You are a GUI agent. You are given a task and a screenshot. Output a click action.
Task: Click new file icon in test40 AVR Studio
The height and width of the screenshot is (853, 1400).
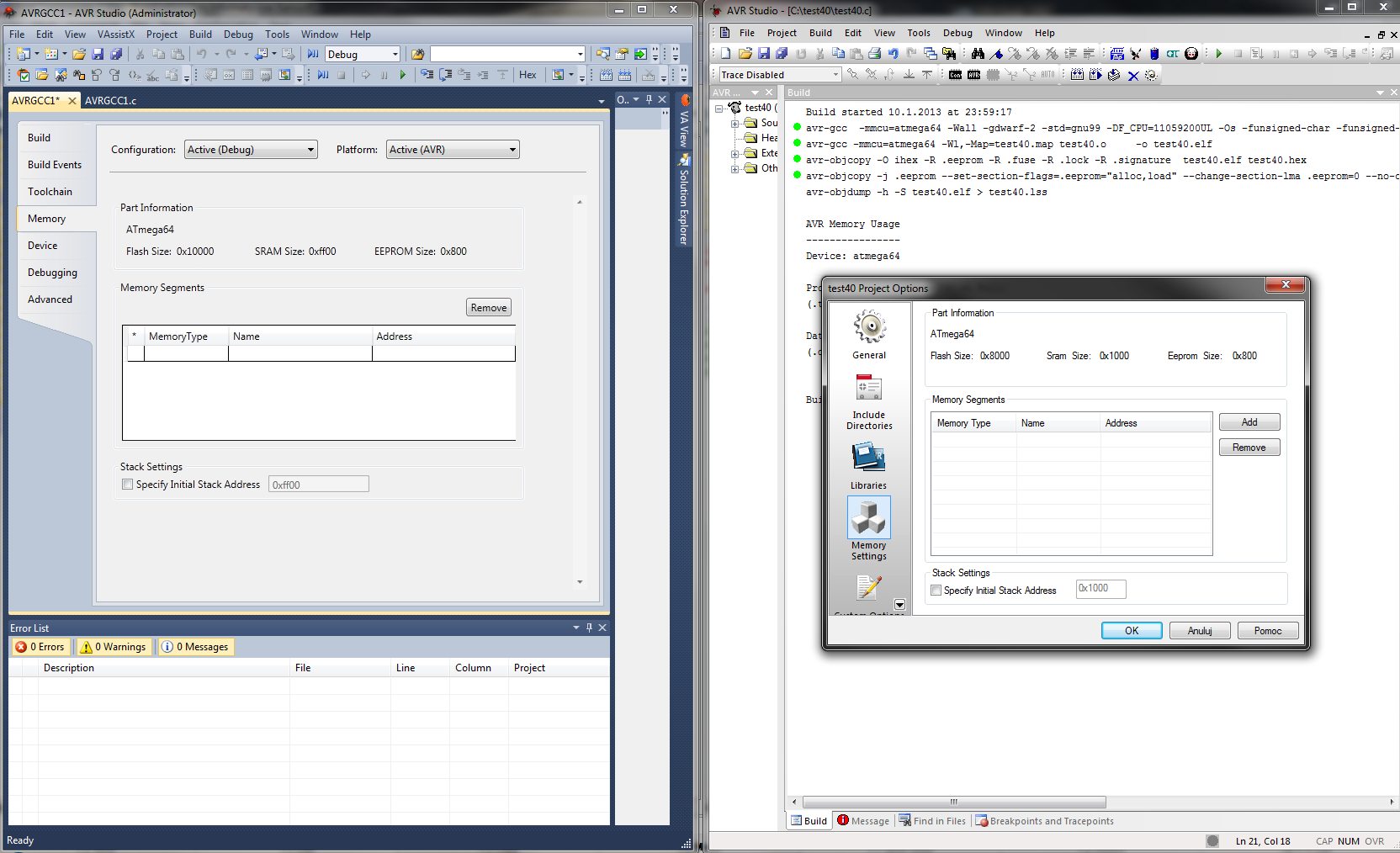coord(724,54)
